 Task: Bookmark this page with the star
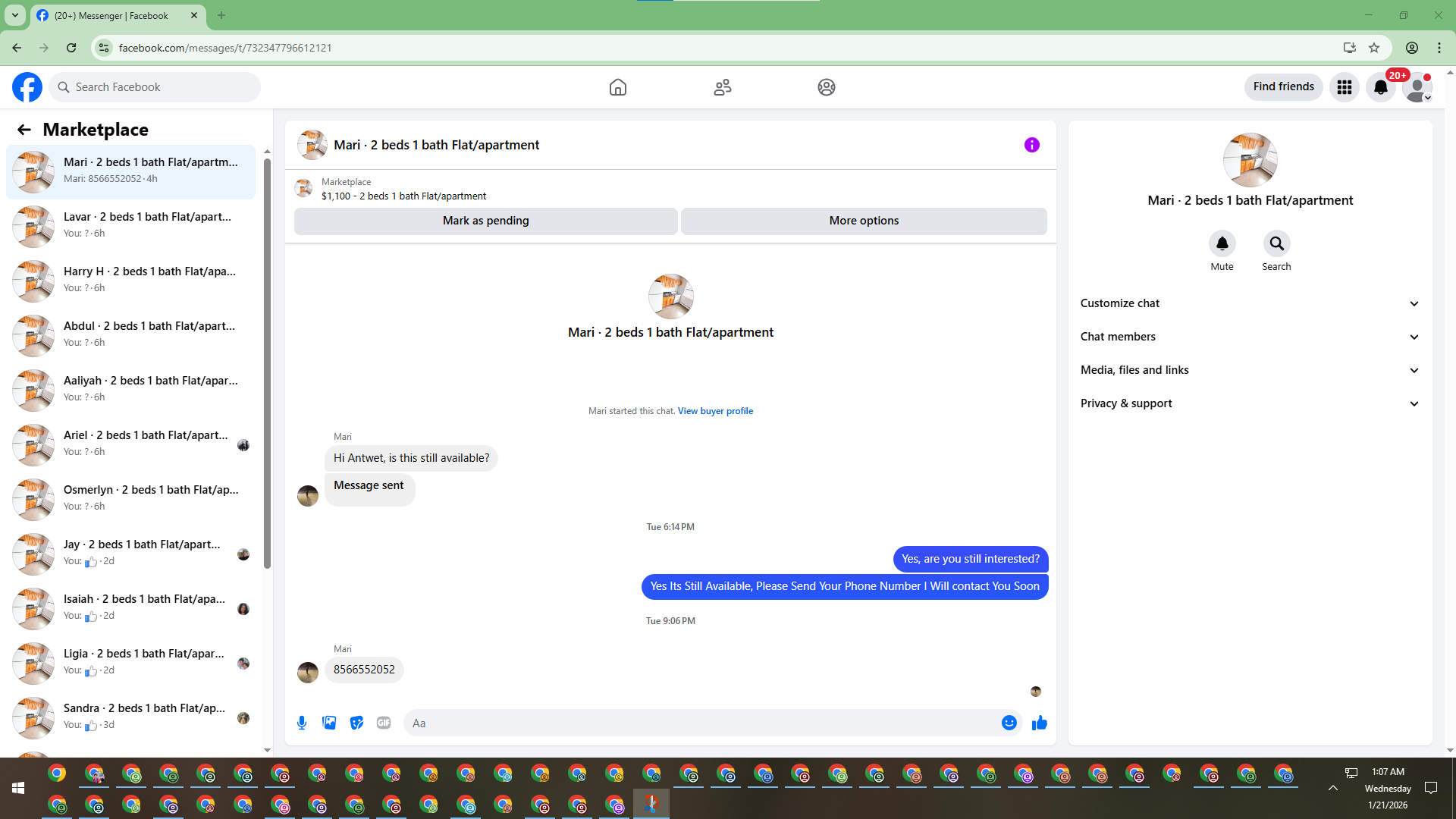tap(1374, 48)
